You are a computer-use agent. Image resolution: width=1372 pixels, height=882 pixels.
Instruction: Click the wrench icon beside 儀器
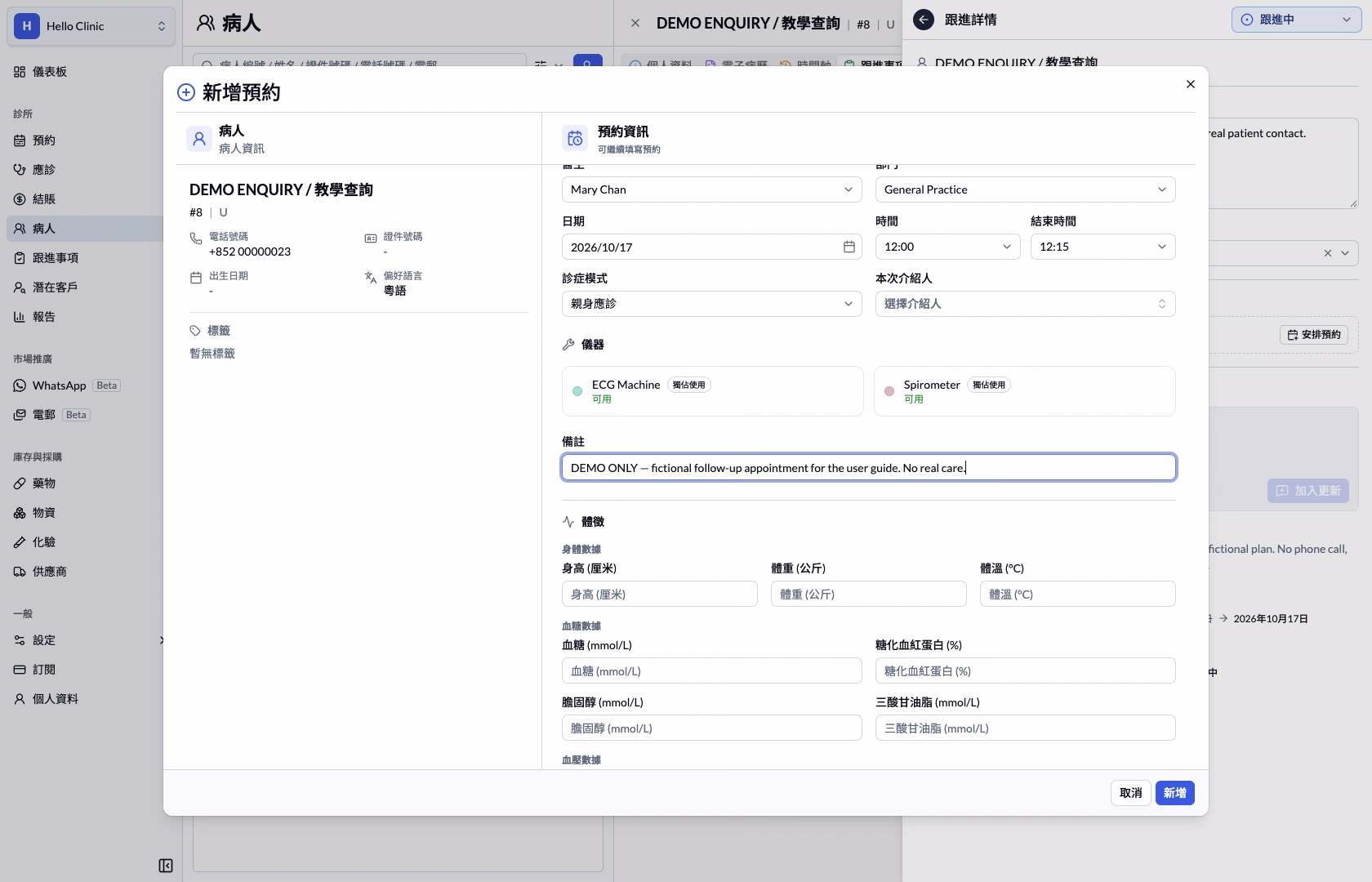568,345
